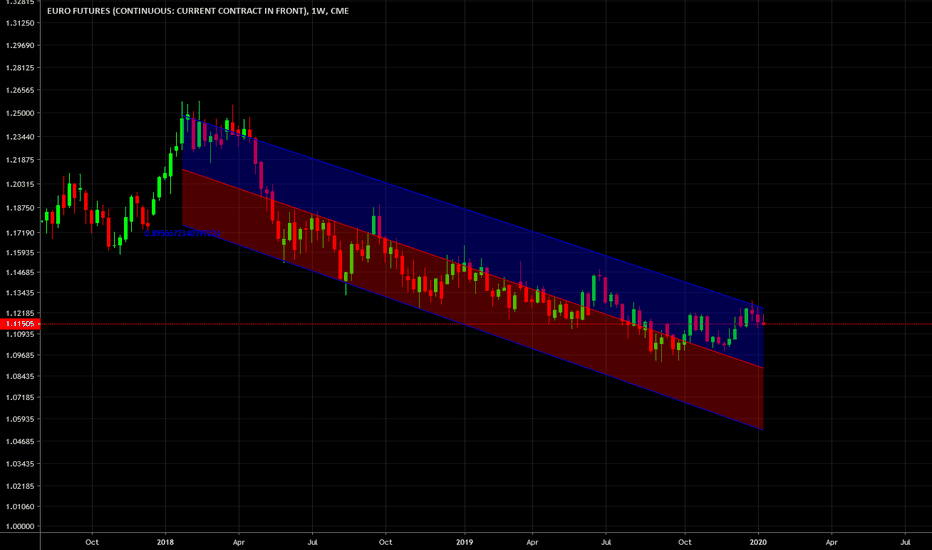The width and height of the screenshot is (932, 550).
Task: Click the 1.26565 price axis label
Action: [x=20, y=90]
